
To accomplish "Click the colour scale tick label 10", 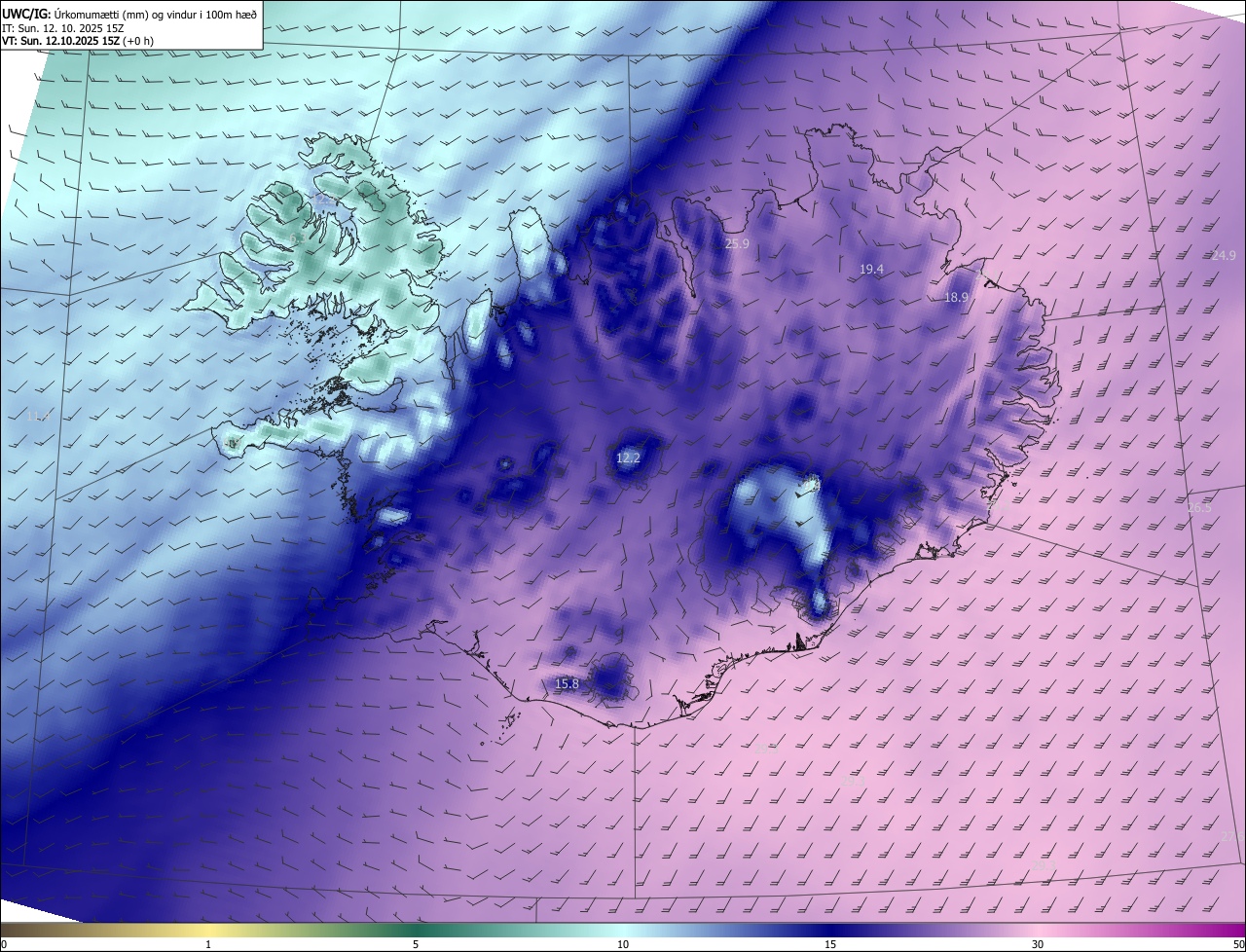I will click(x=623, y=944).
